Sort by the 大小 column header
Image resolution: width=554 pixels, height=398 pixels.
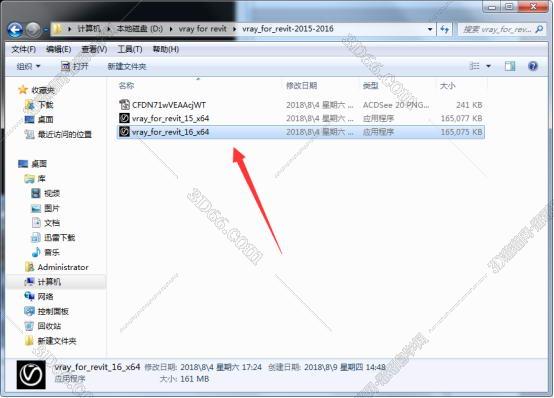pos(447,86)
